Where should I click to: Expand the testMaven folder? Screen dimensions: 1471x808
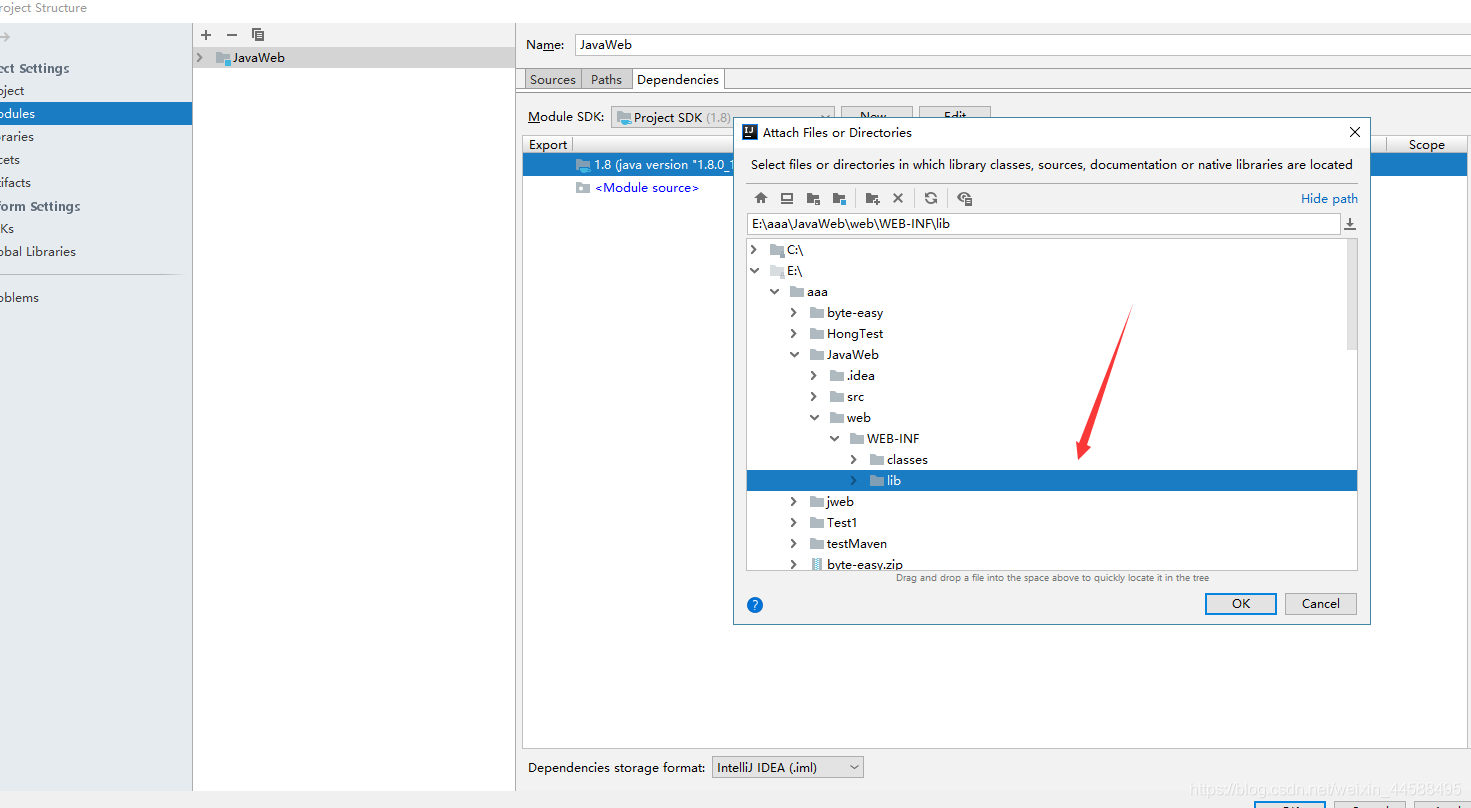[794, 544]
